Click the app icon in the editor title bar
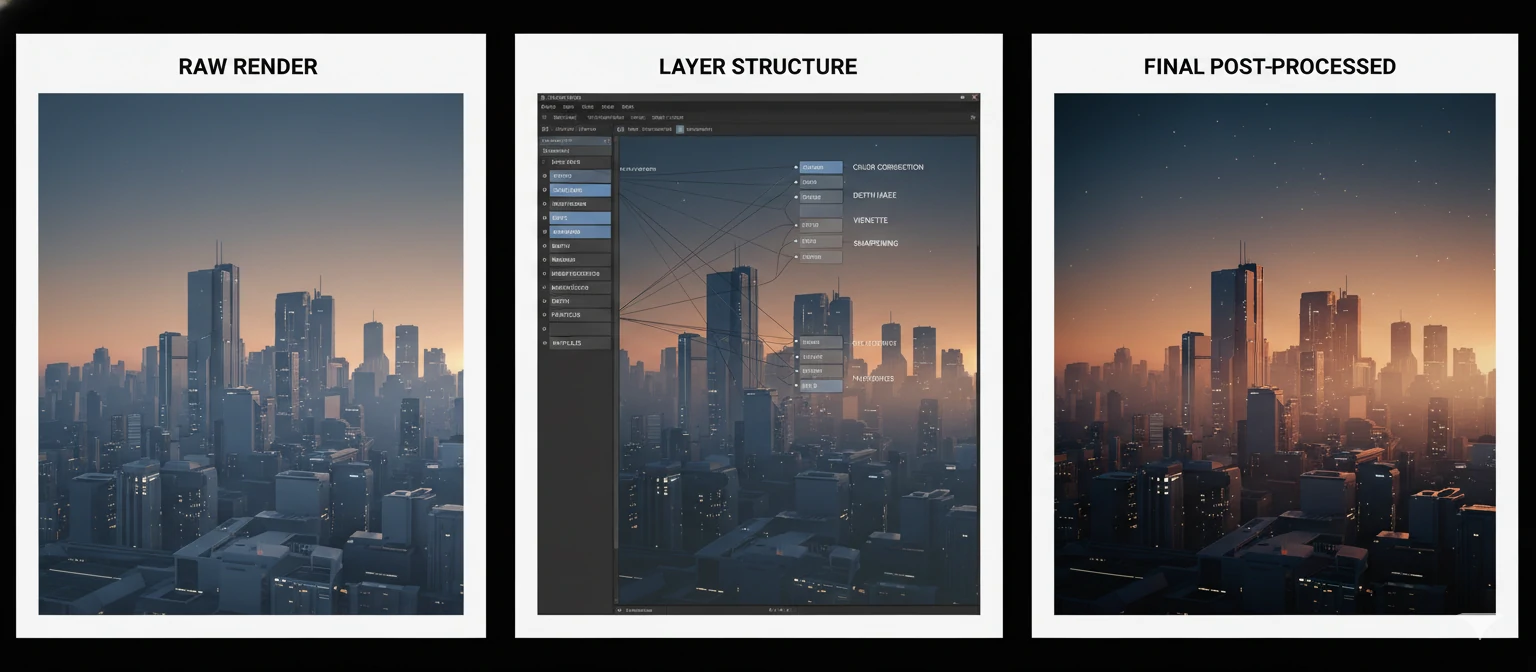Viewport: 1536px width, 672px height. coord(543,98)
